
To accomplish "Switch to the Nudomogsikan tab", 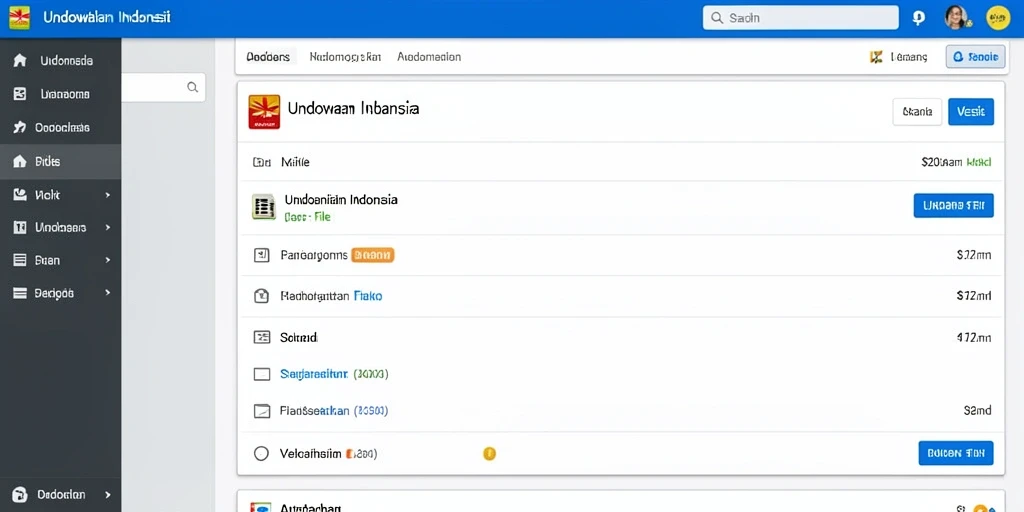I will [345, 57].
